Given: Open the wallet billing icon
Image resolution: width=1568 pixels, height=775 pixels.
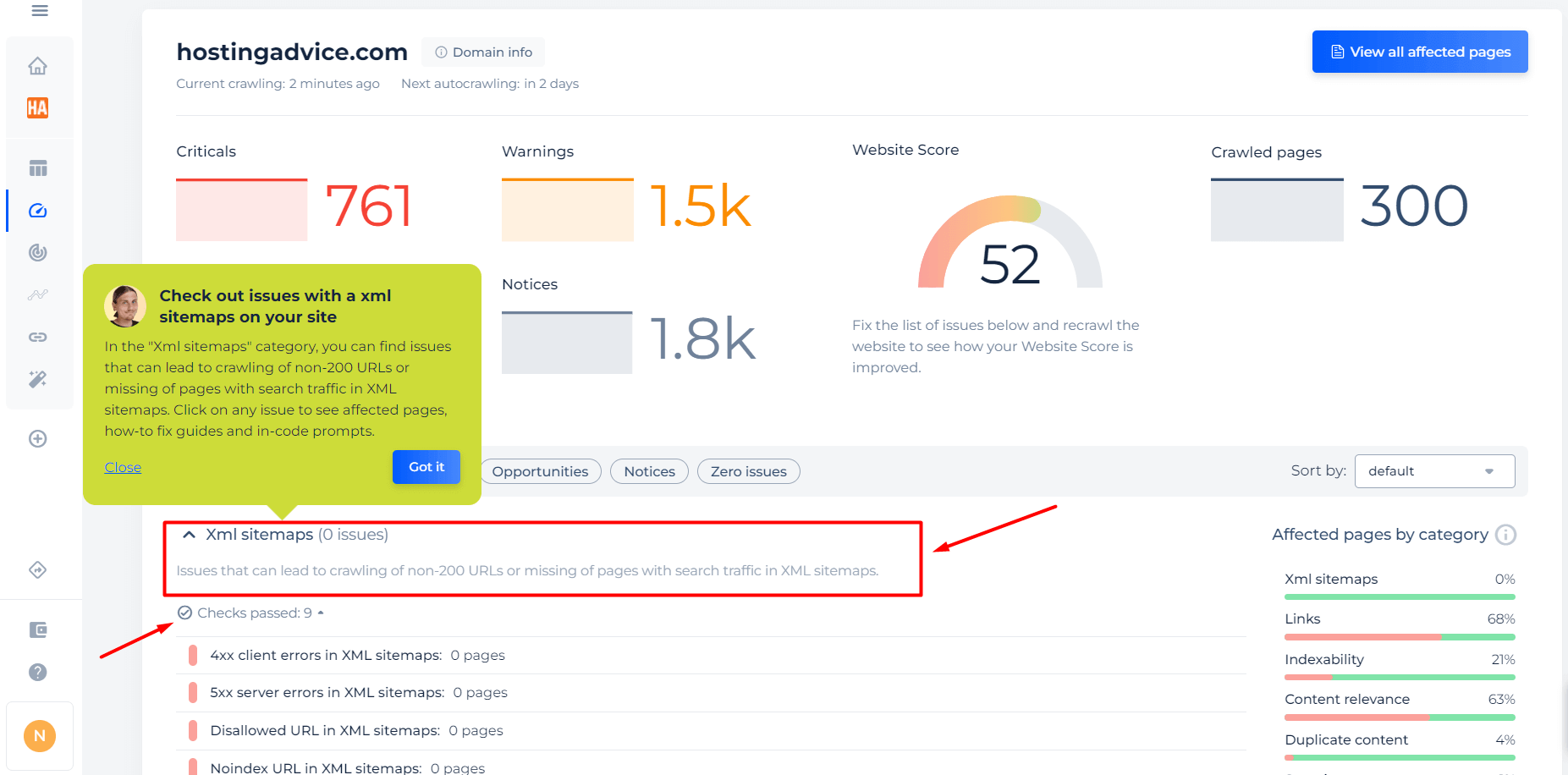Looking at the screenshot, I should [x=37, y=629].
